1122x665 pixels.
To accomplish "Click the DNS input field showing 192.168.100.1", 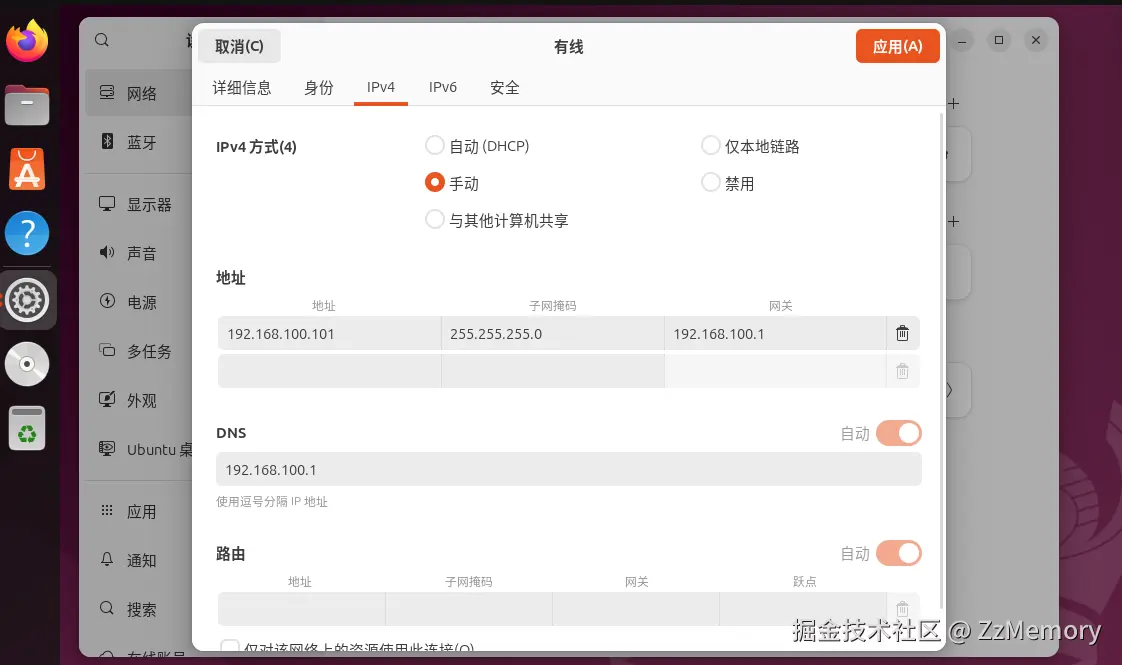I will (x=568, y=469).
